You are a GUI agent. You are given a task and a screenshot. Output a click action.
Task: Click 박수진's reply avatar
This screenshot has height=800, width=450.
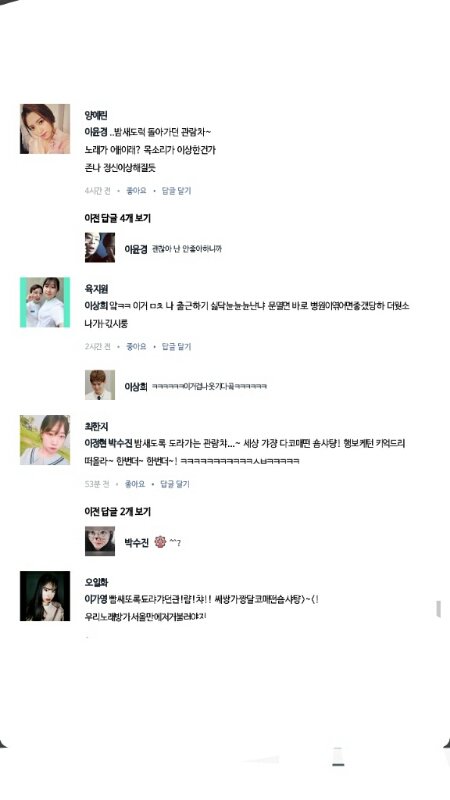point(100,541)
